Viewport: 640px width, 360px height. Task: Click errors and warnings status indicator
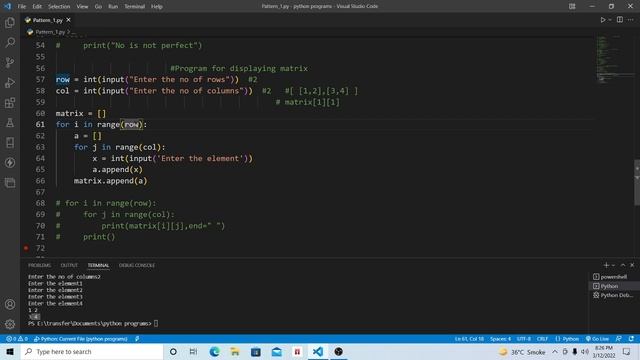[17, 339]
